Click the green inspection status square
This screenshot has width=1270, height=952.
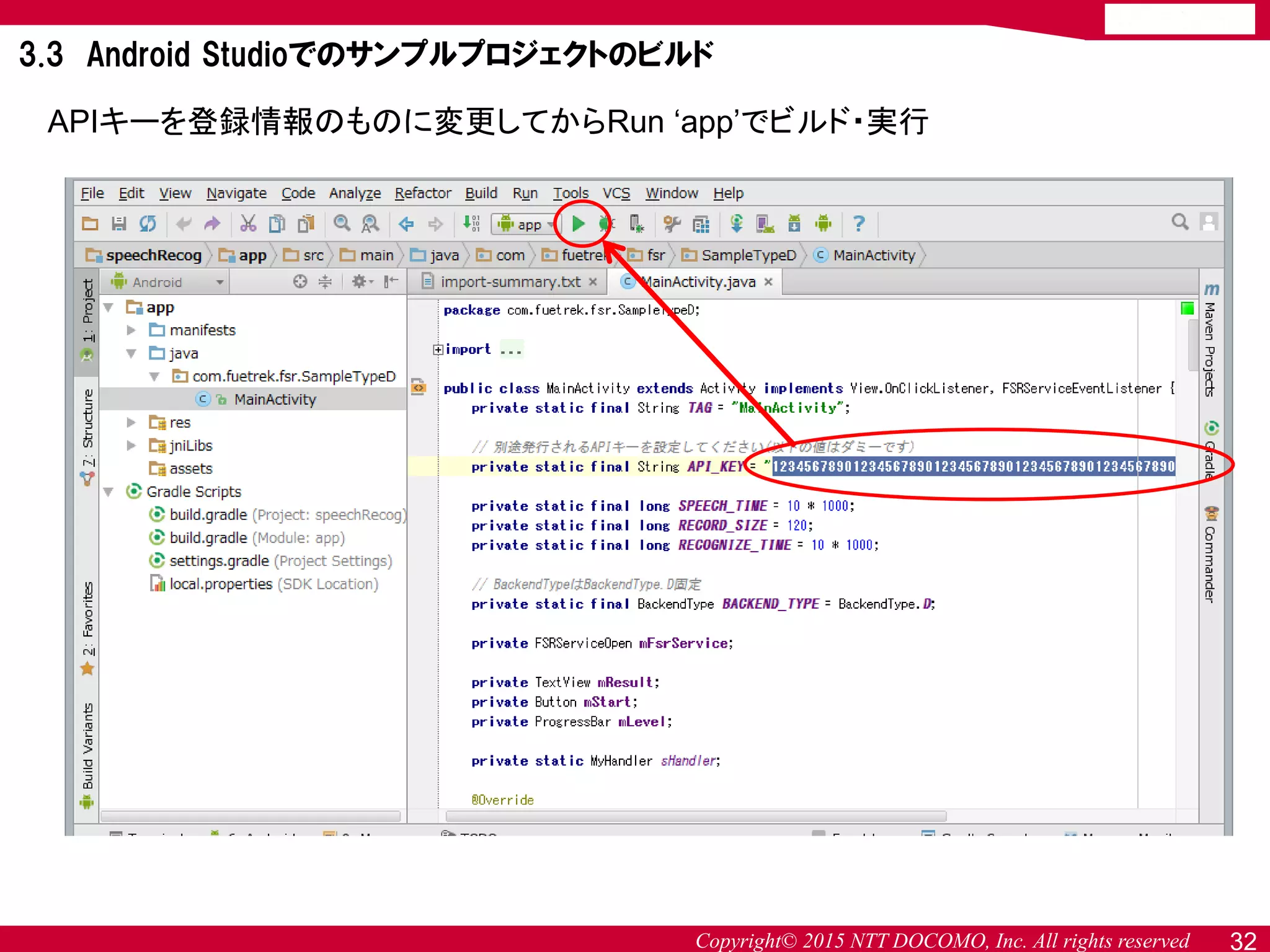[1187, 309]
